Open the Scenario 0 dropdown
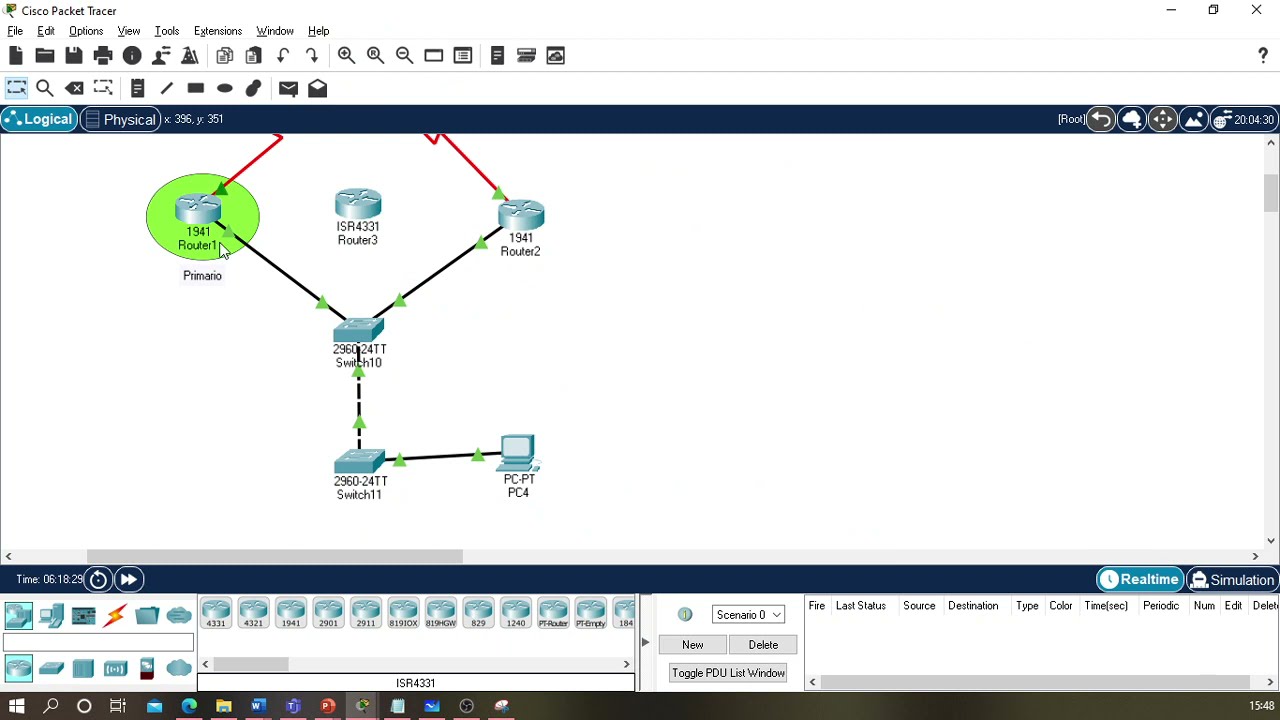The width and height of the screenshot is (1280, 720). coord(748,615)
